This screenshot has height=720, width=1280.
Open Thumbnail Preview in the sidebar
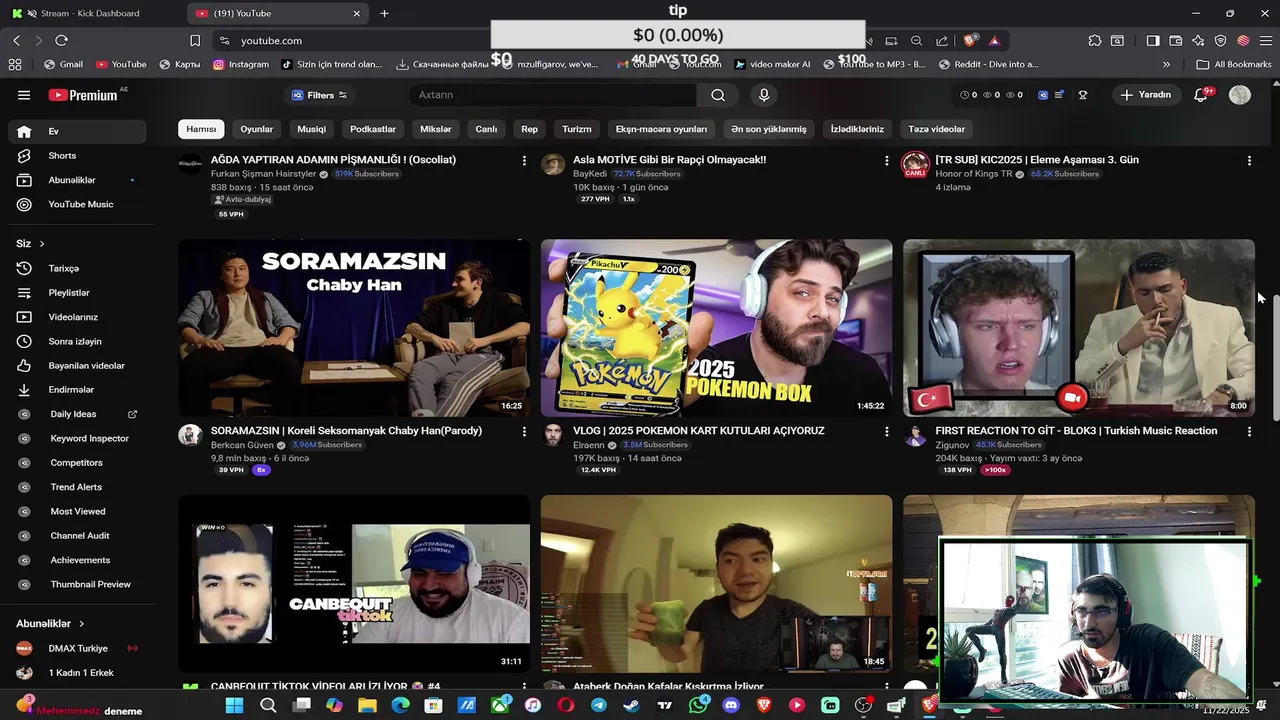tap(78, 584)
